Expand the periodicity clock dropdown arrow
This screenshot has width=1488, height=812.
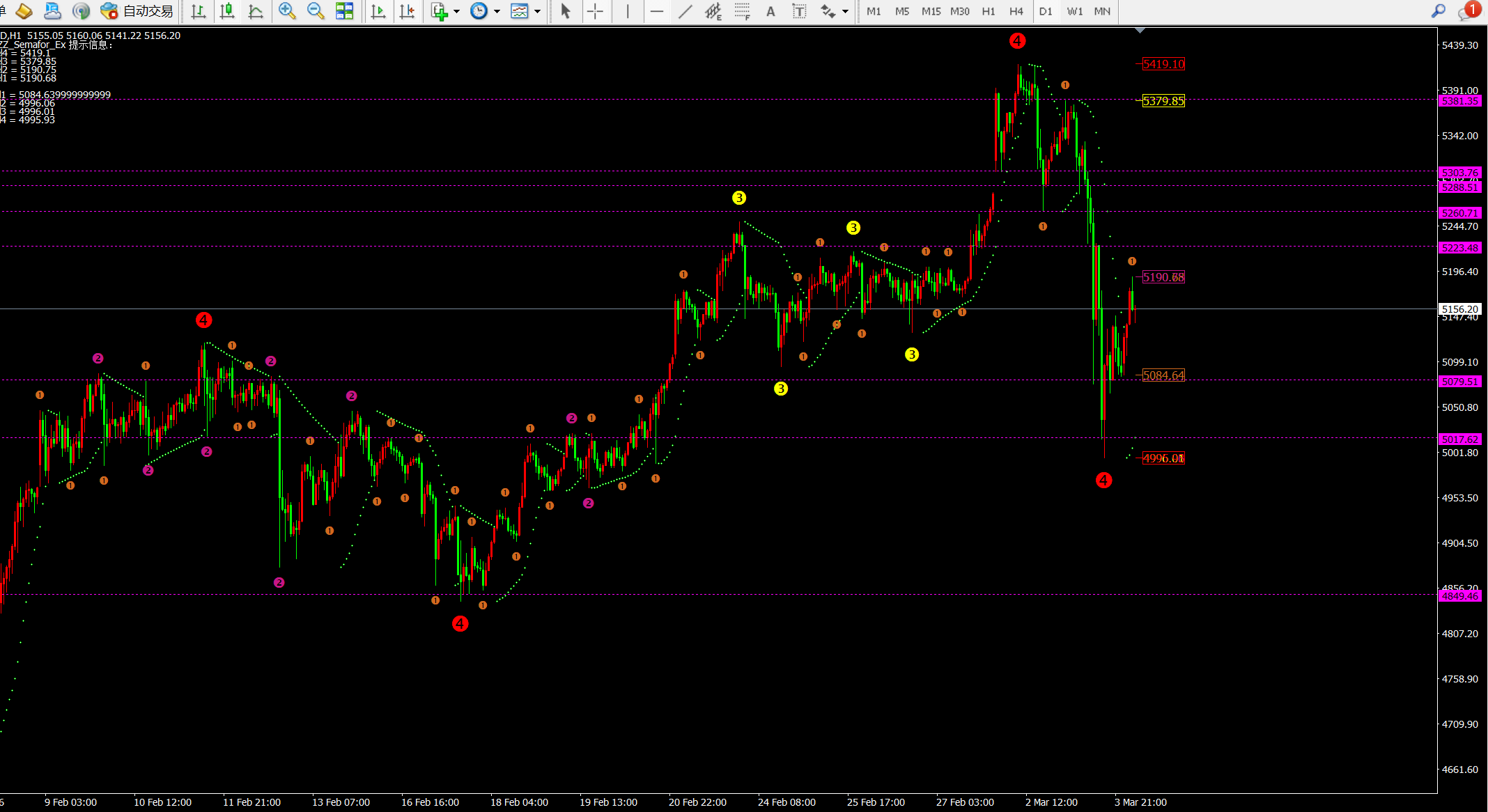(497, 11)
